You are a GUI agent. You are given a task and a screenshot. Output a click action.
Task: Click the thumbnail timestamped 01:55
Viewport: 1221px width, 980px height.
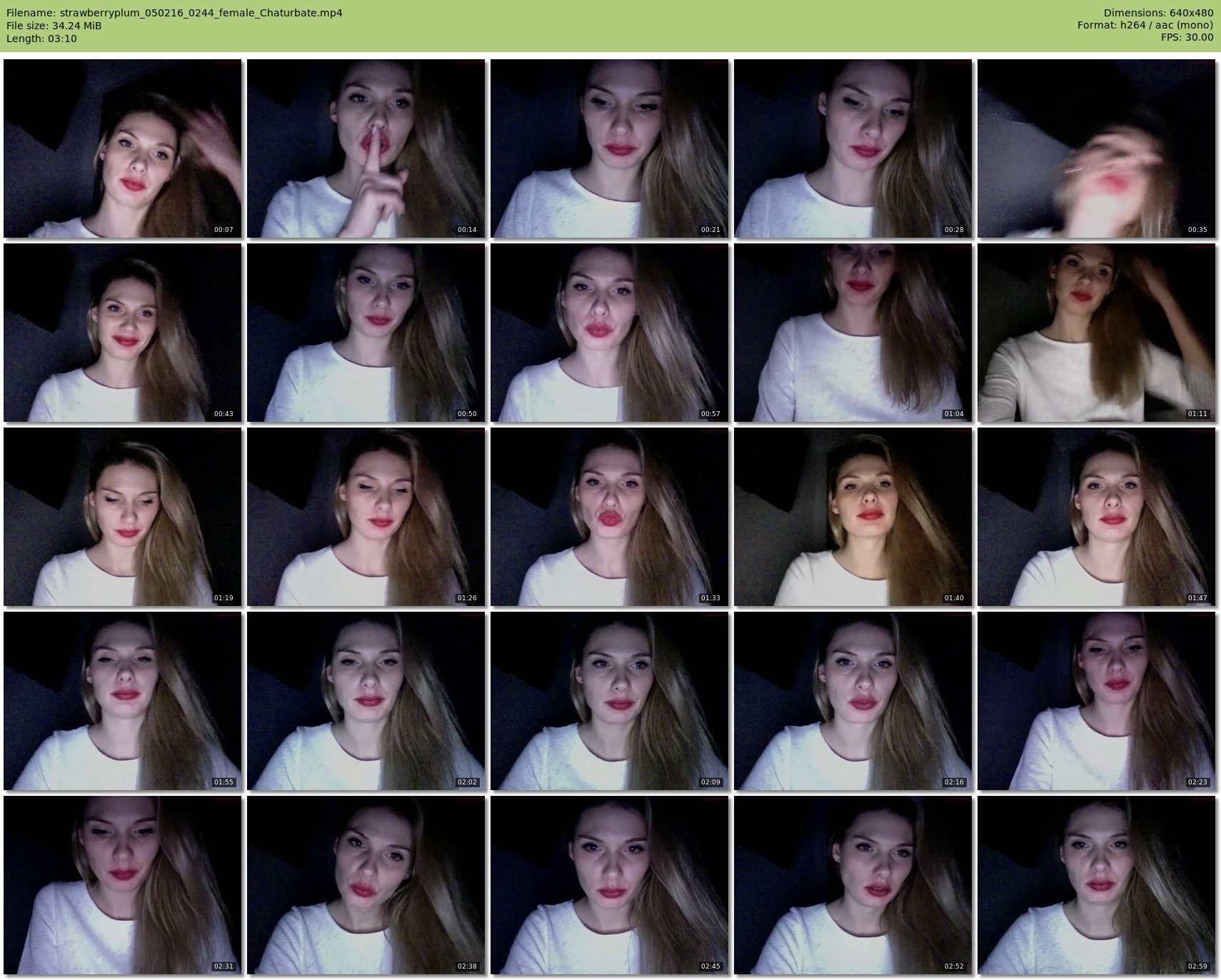(123, 701)
